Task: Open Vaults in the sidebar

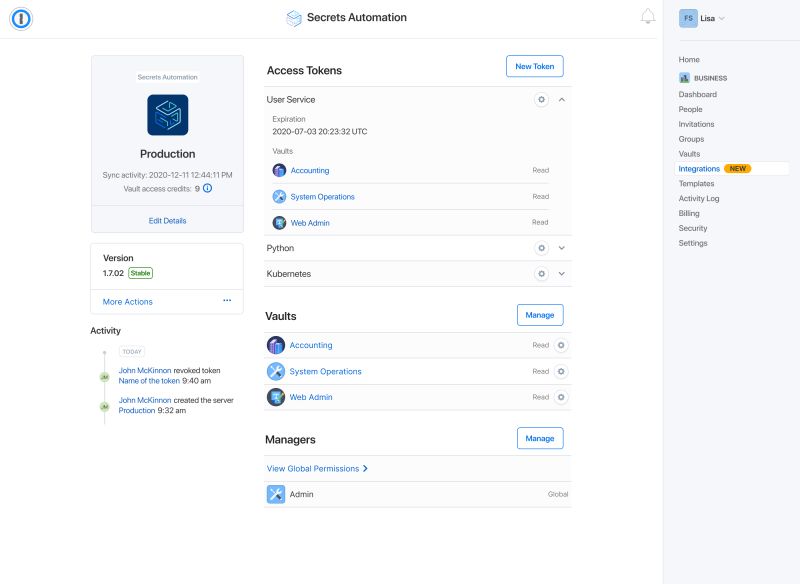Action: [x=689, y=154]
